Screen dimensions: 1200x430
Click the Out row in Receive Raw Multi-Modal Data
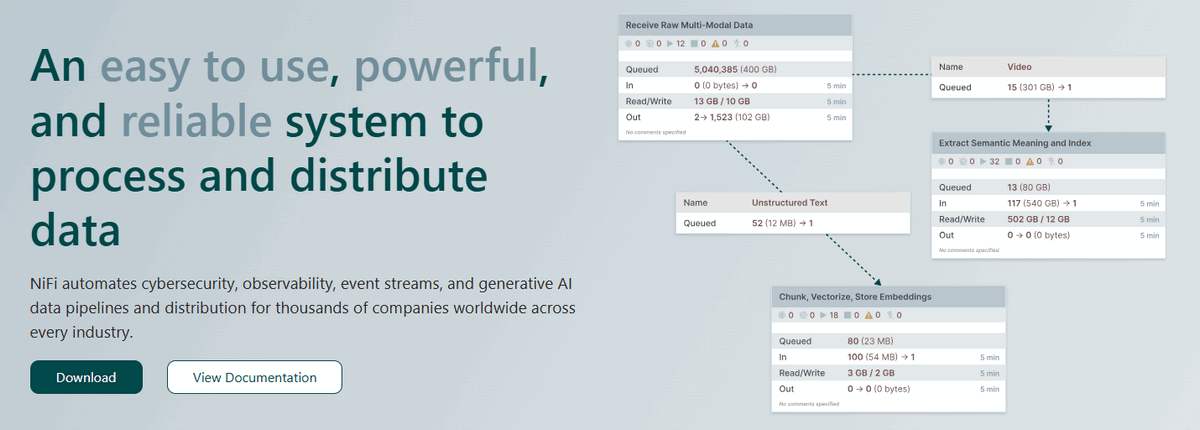tap(734, 117)
